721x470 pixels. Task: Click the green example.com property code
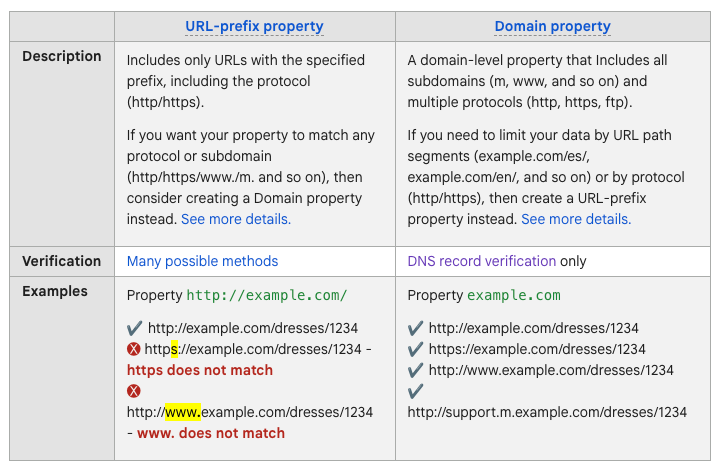(x=514, y=295)
